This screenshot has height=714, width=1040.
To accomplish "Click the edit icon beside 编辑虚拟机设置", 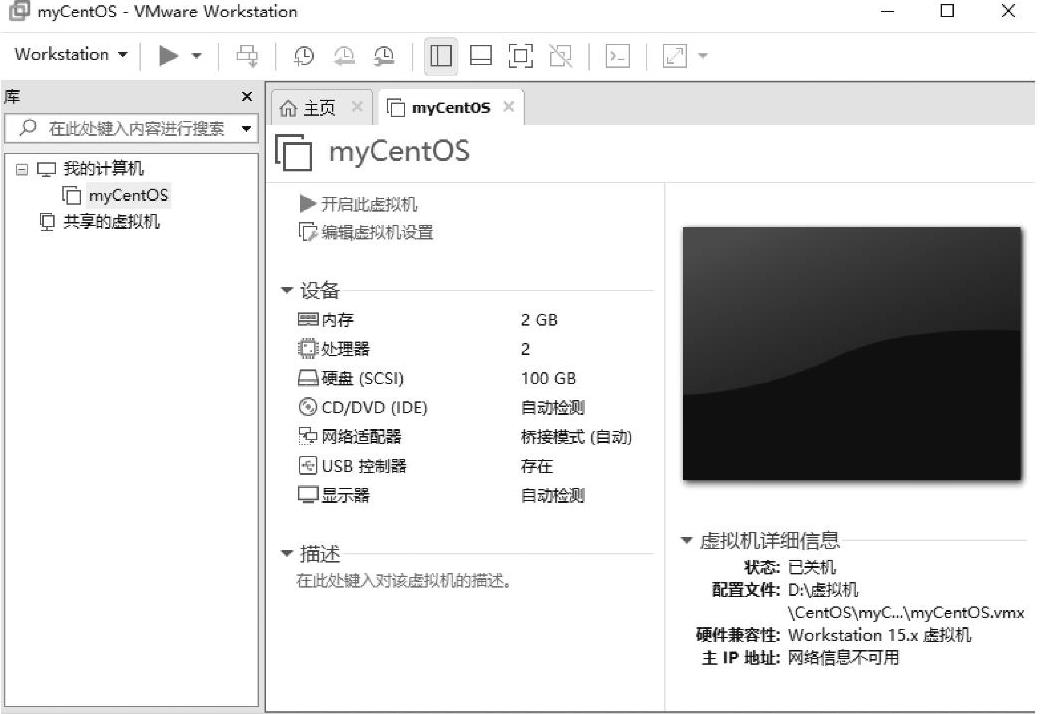I will [308, 232].
